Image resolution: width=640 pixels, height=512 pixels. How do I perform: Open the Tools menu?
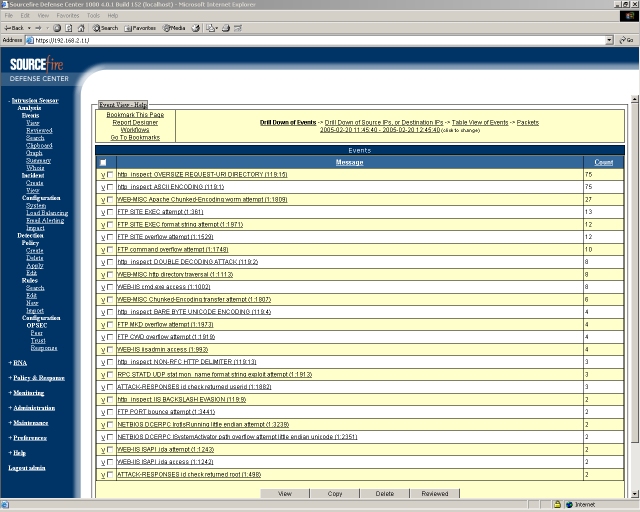93,16
